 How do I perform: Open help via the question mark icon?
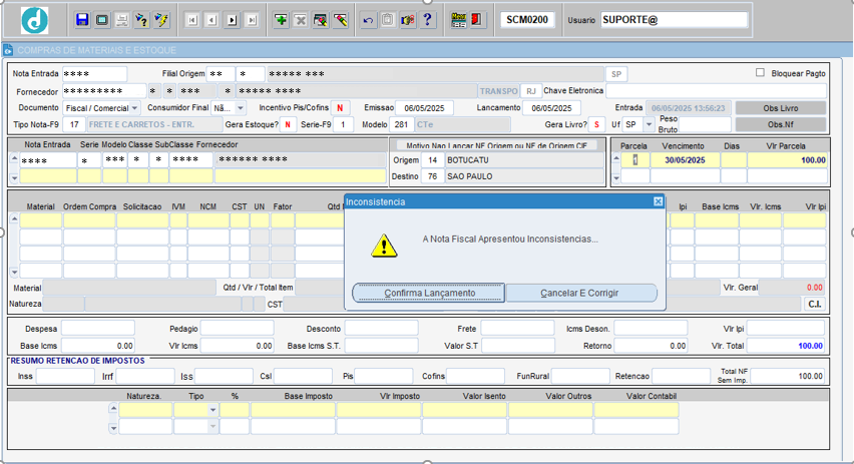427,20
